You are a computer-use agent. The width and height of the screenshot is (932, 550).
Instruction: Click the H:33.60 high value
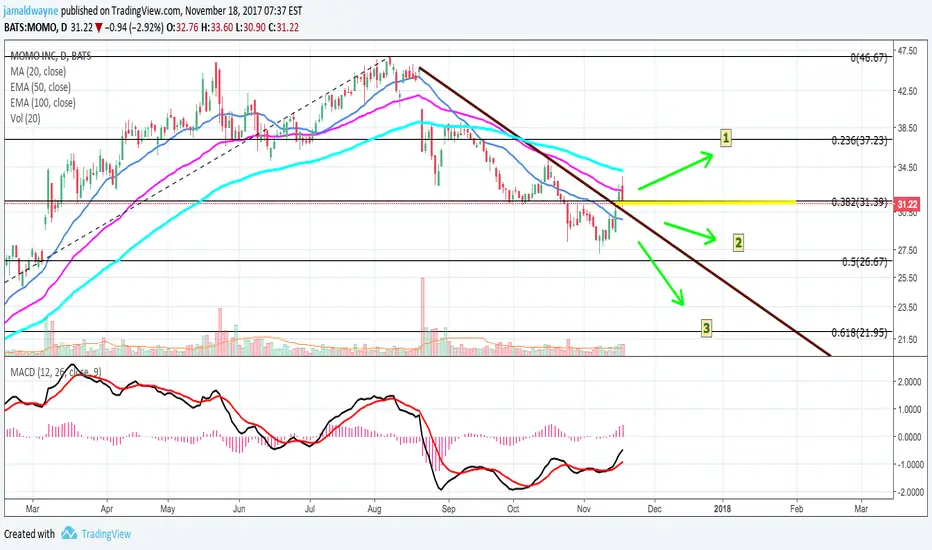click(217, 27)
